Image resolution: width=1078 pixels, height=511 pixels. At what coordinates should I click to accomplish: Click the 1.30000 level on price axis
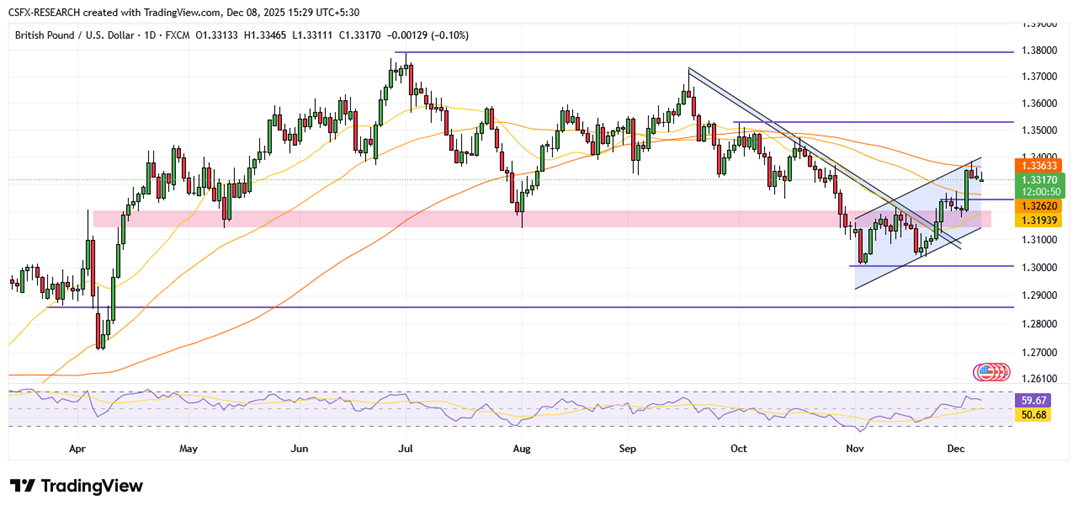coord(1041,267)
